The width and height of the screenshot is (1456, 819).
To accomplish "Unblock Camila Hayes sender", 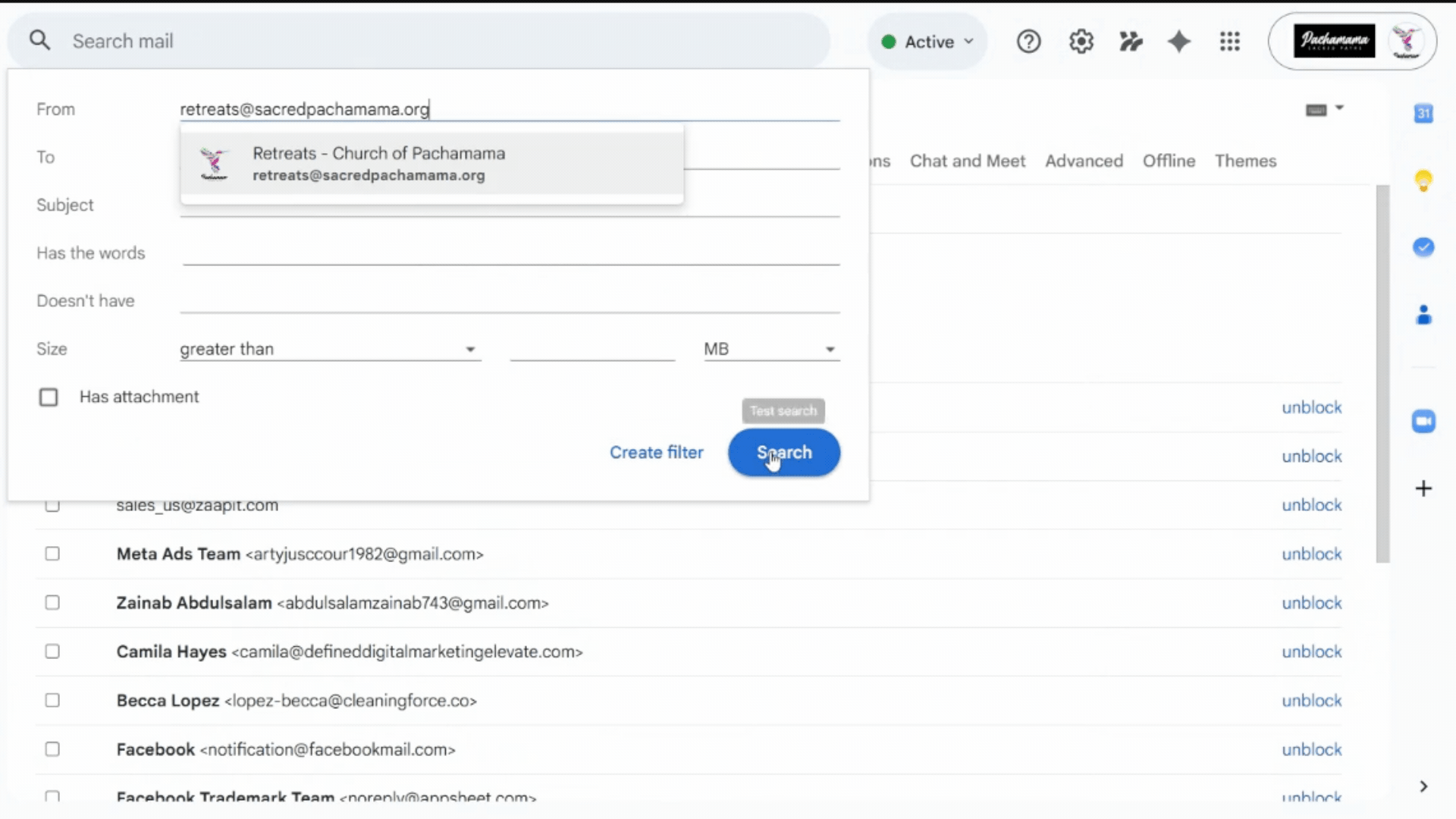I will pyautogui.click(x=1311, y=652).
